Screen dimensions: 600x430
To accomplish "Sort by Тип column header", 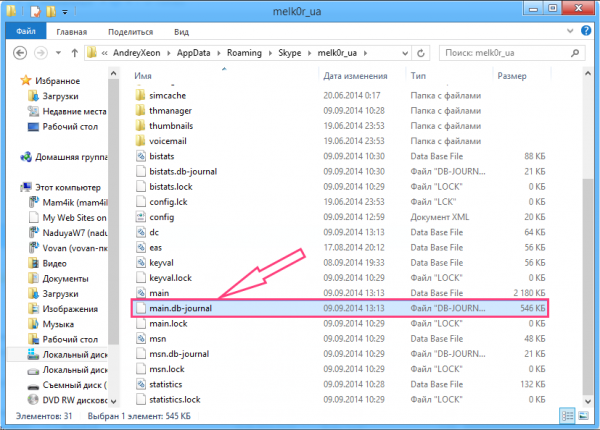I will click(418, 76).
